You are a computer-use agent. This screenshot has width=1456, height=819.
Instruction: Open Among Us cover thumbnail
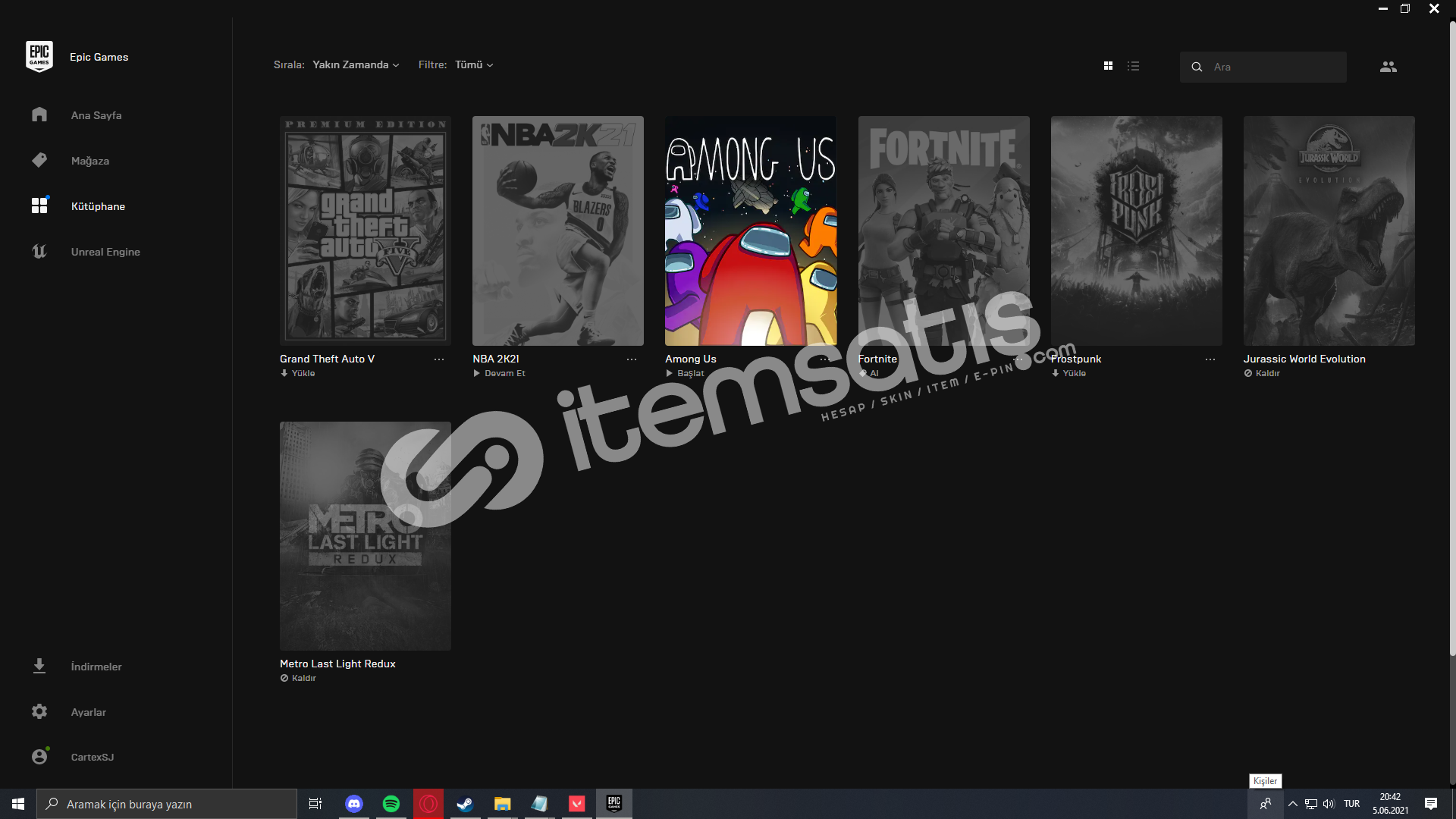tap(751, 231)
